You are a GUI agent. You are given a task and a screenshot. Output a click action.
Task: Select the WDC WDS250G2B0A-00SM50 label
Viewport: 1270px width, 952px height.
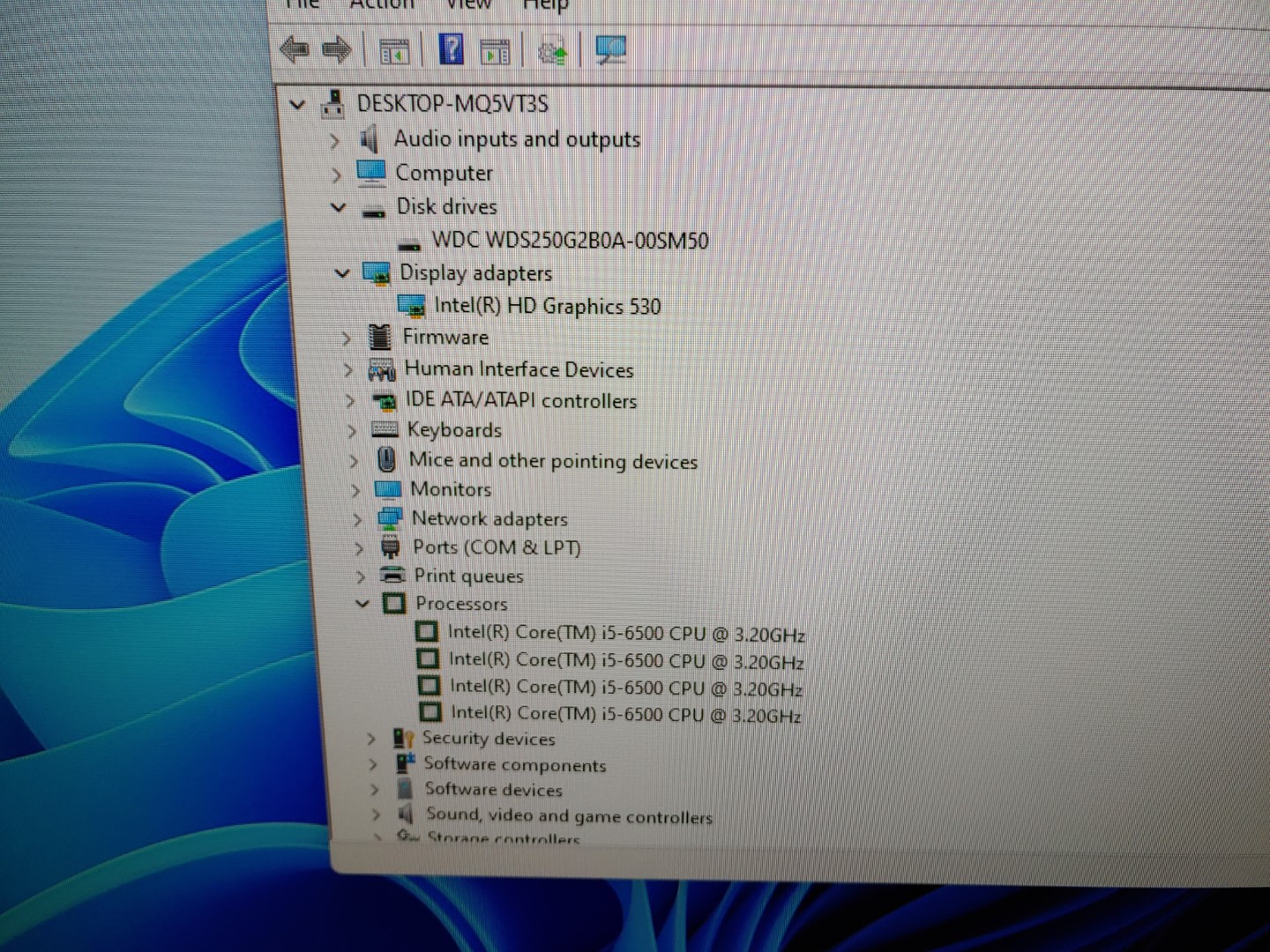[x=570, y=241]
